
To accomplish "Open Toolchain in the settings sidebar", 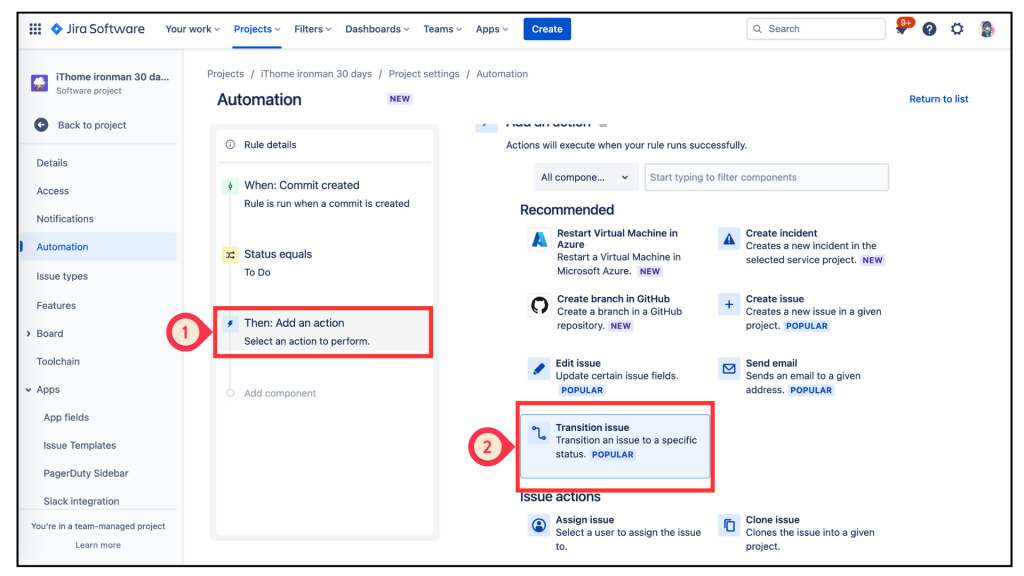I will coord(58,361).
